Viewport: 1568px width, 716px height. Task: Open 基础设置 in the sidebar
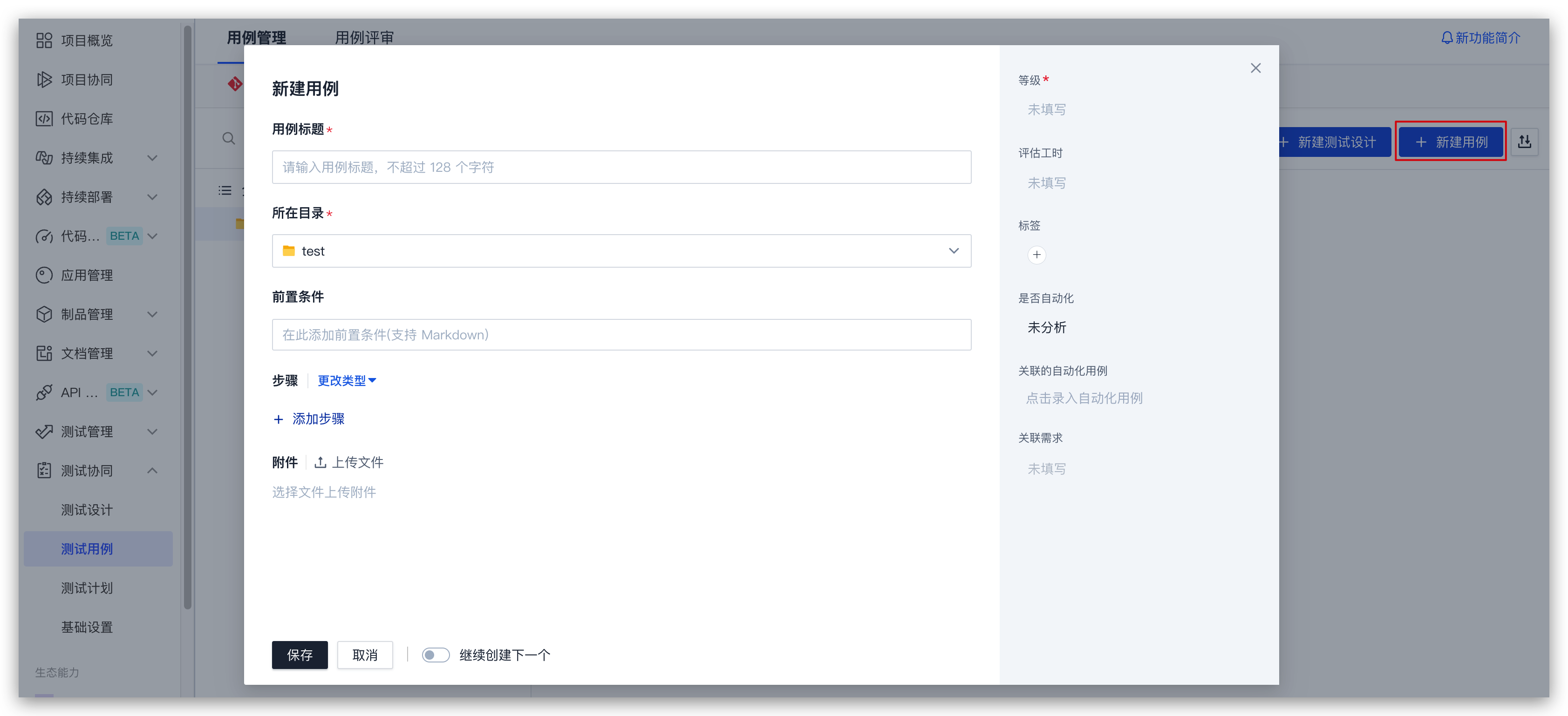tap(87, 627)
